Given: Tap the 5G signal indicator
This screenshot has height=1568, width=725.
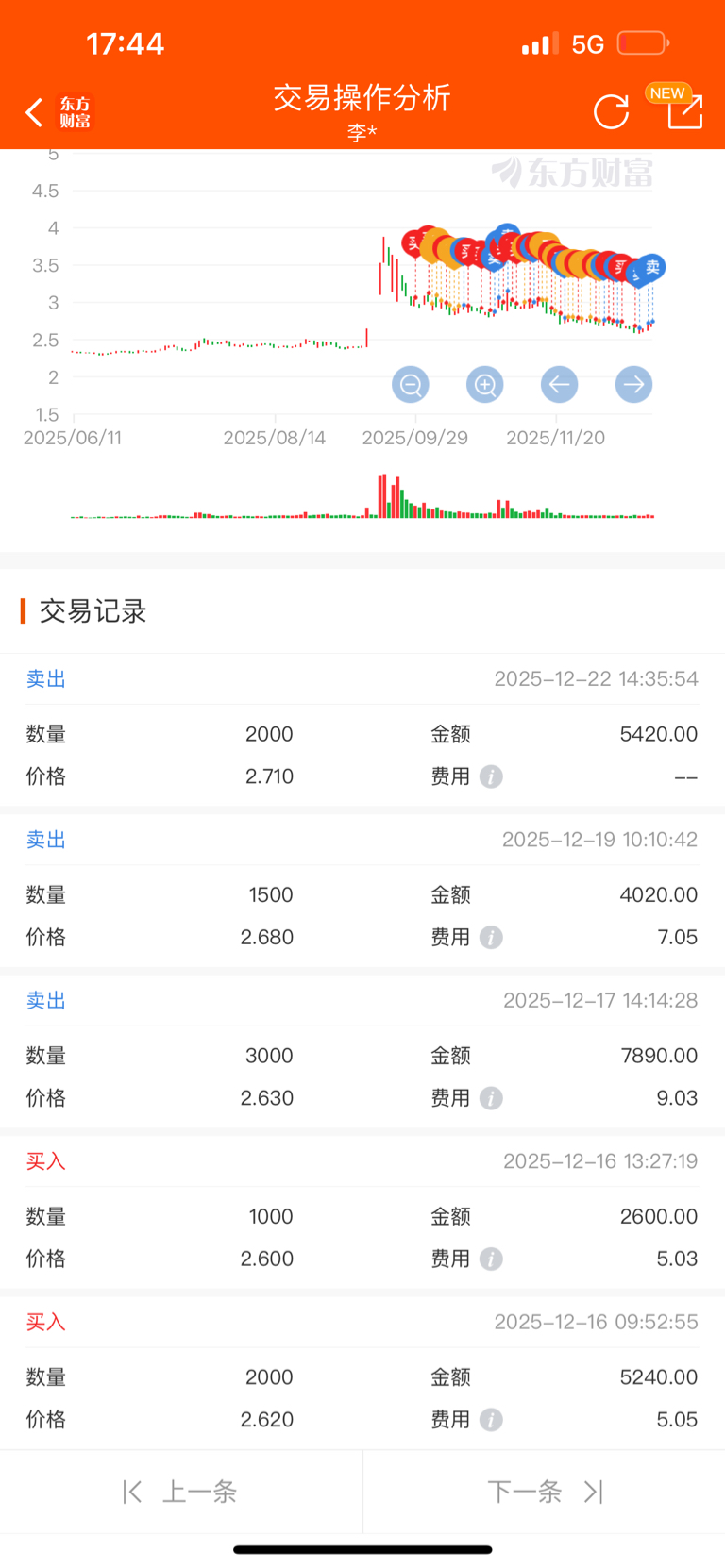Looking at the screenshot, I should (588, 44).
